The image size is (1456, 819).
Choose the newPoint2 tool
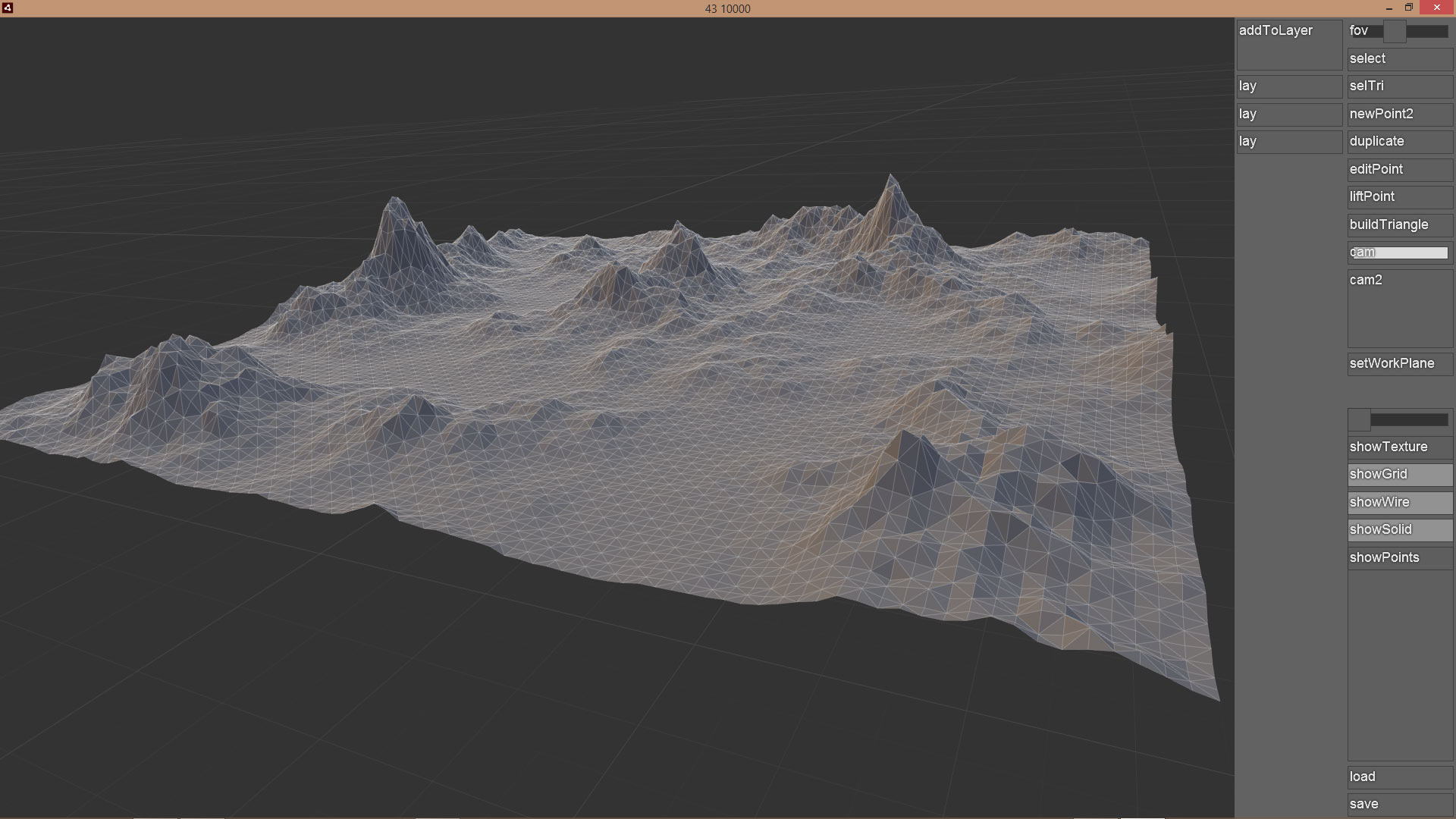(1399, 115)
